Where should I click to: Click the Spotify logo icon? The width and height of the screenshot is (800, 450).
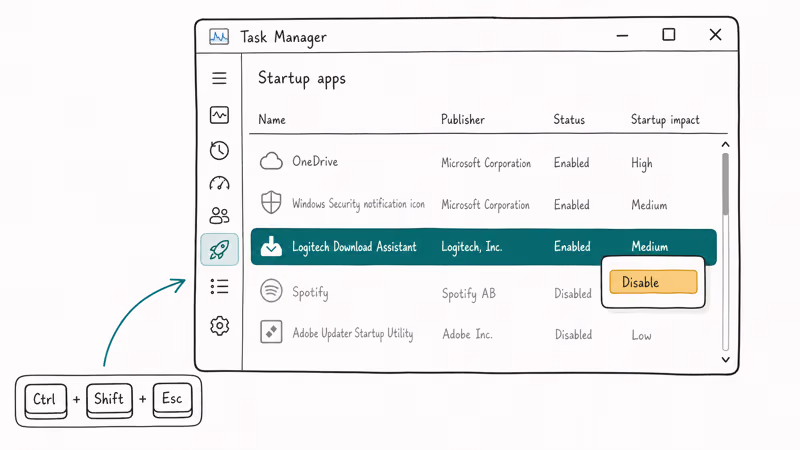tap(271, 291)
